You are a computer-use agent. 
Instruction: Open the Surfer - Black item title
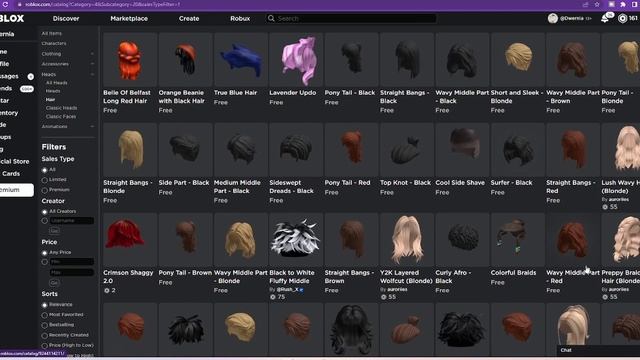[511, 183]
